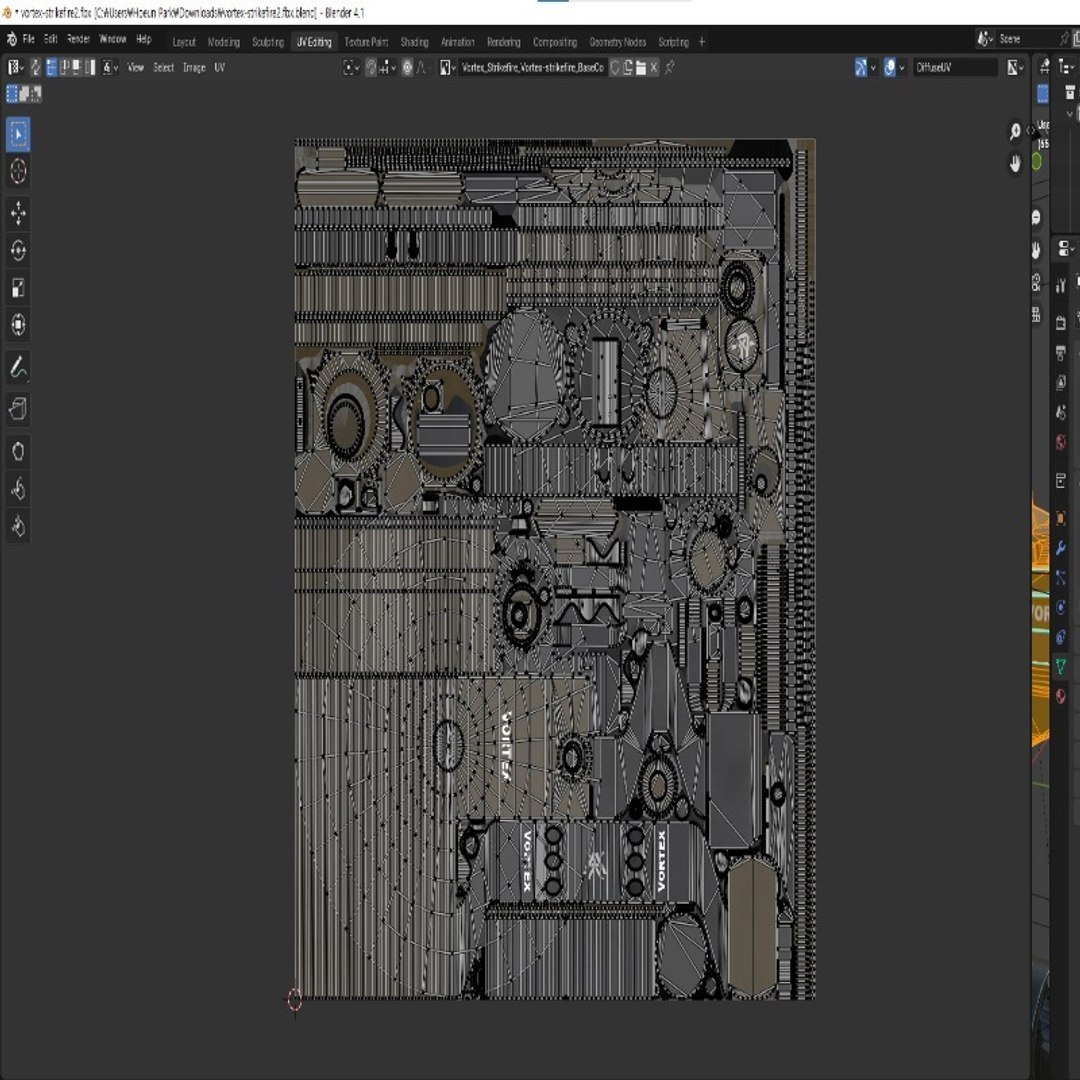
Task: Choose the Rip Region tool
Action: pyautogui.click(x=18, y=409)
